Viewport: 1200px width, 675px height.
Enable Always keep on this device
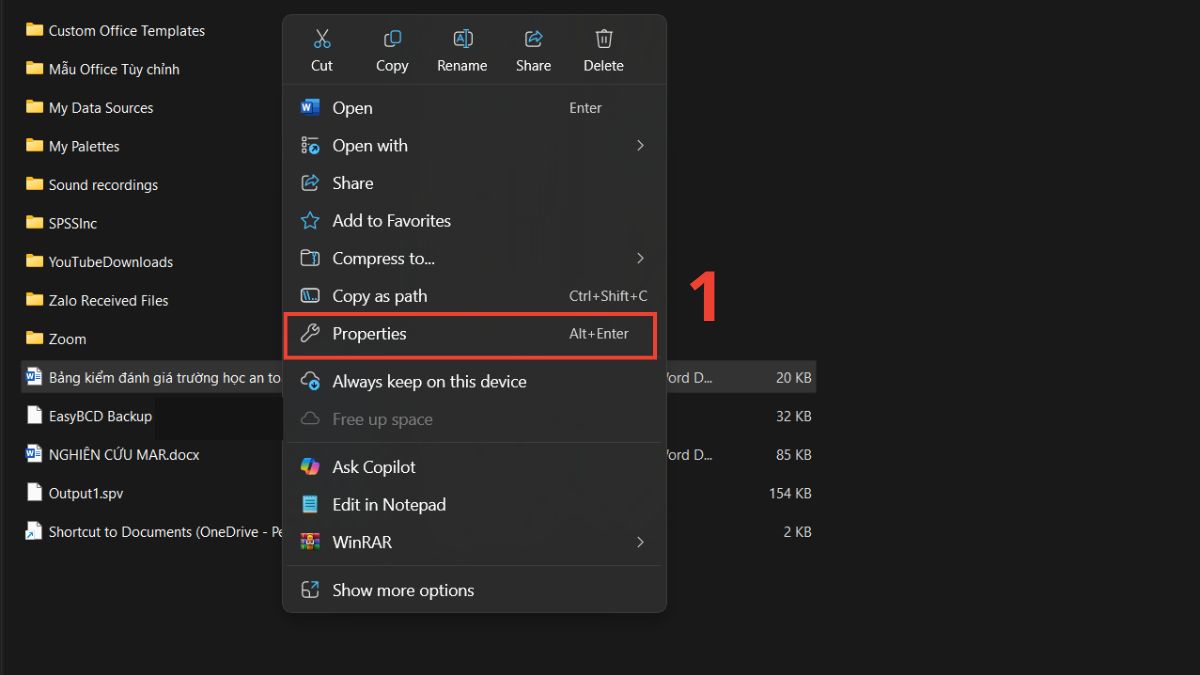click(x=428, y=381)
